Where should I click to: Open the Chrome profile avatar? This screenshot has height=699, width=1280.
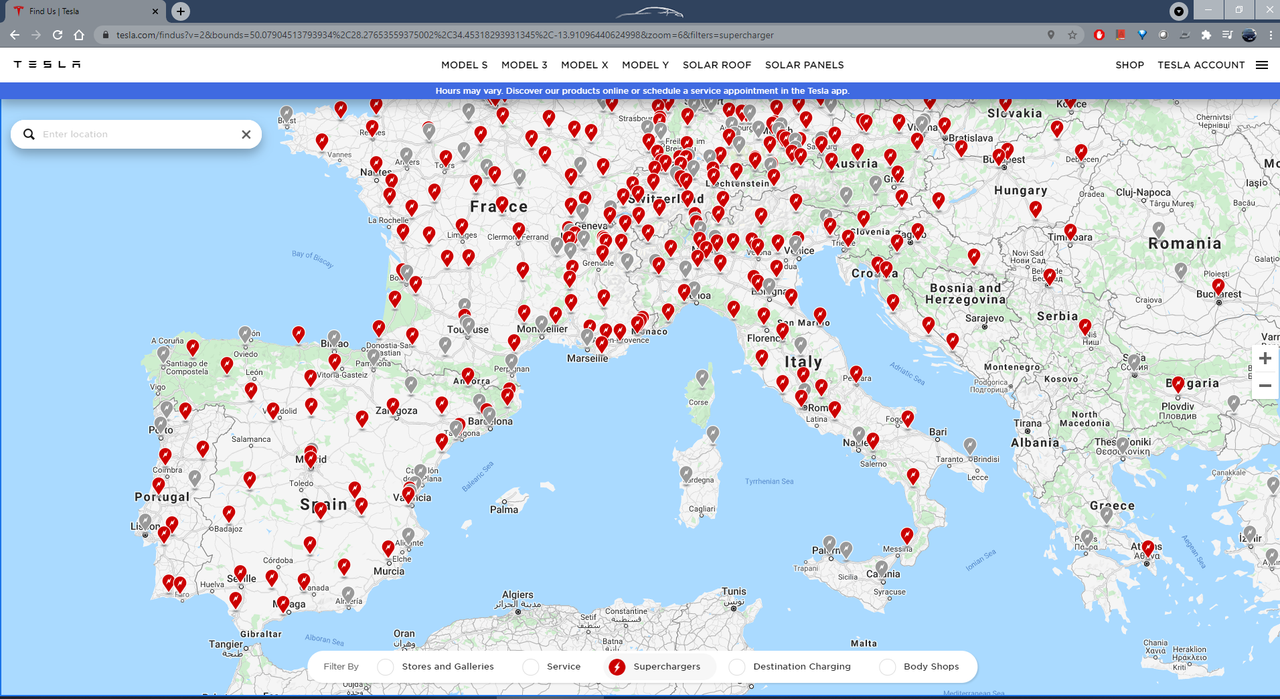coord(1249,35)
